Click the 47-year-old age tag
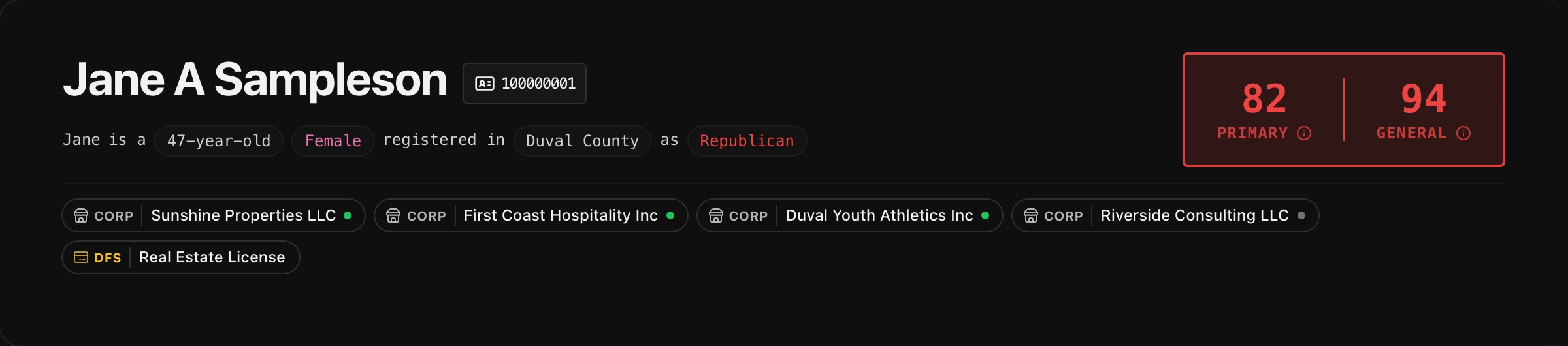Screen dimensions: 1568x346 pos(219,141)
